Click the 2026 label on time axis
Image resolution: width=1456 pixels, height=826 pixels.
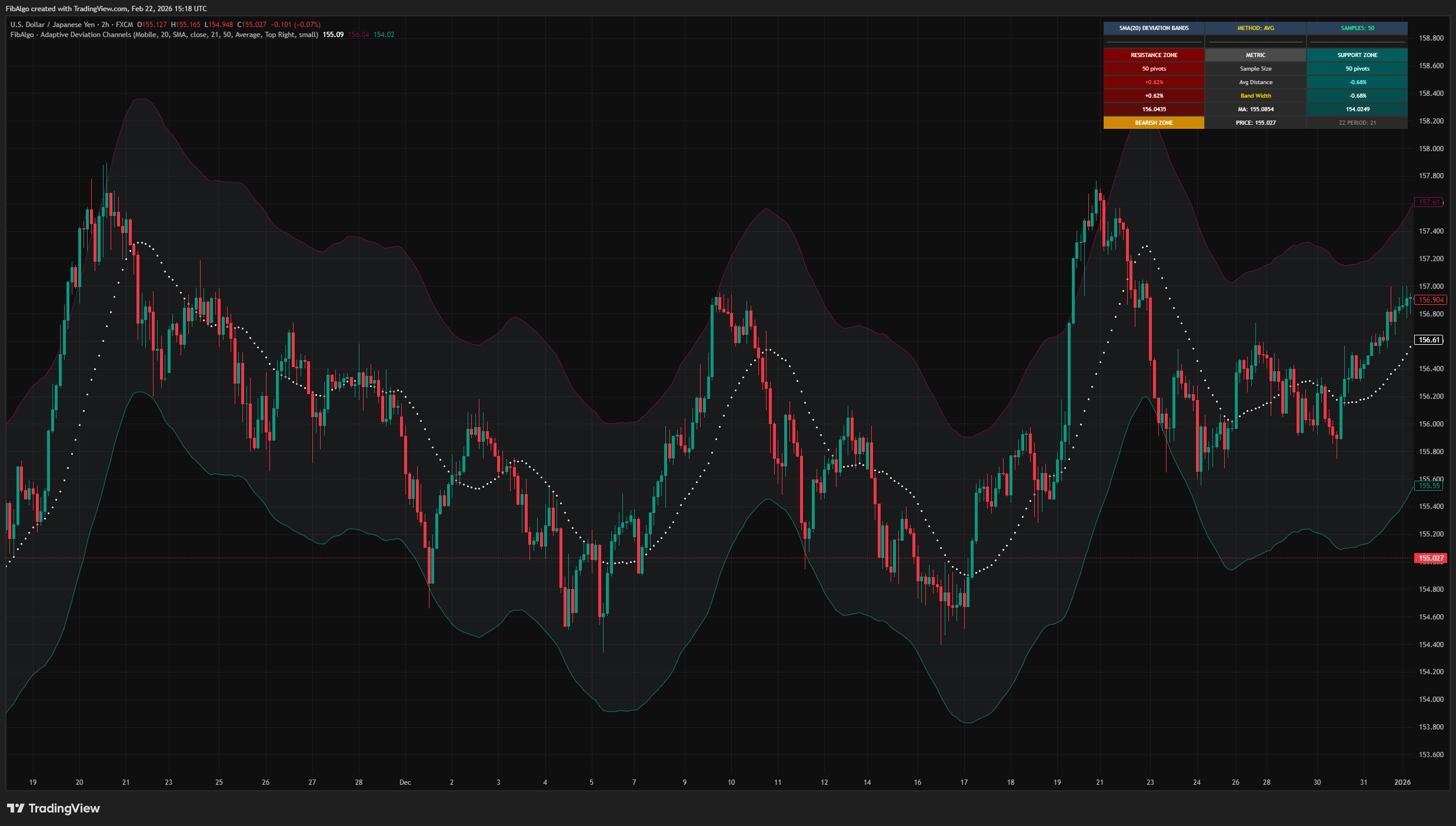point(1402,782)
